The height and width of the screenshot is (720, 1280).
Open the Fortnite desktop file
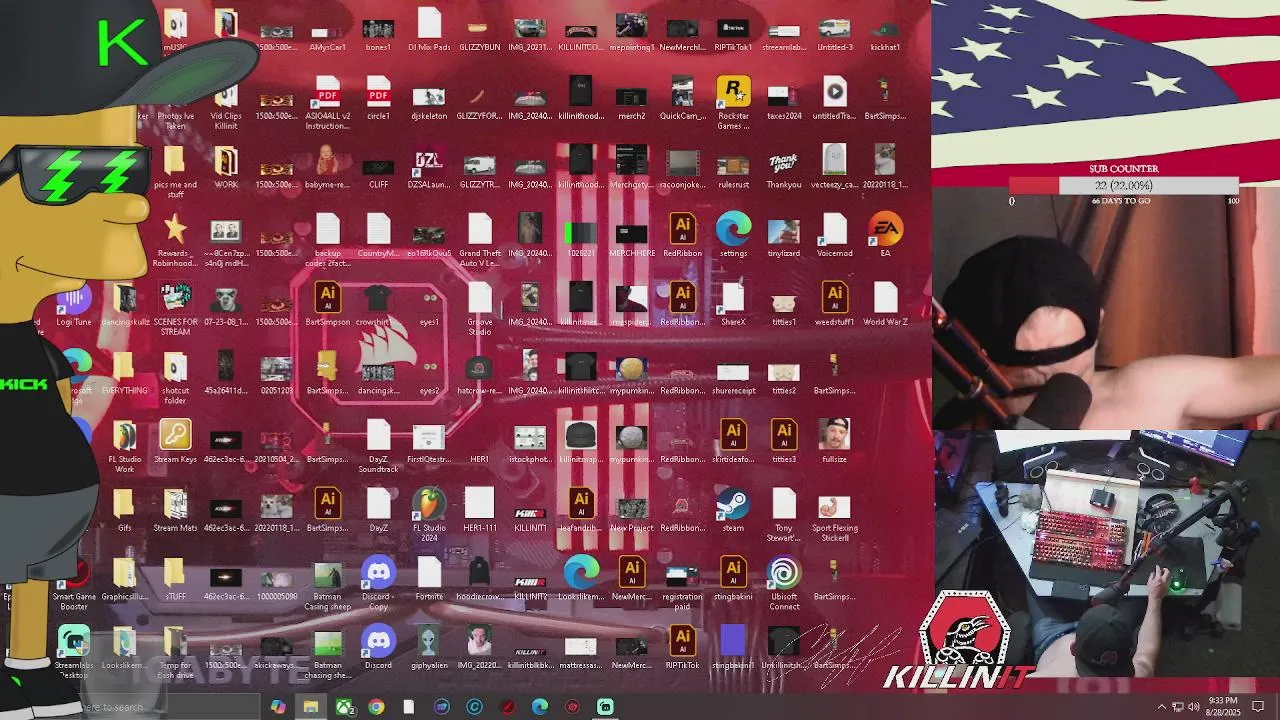click(x=429, y=573)
